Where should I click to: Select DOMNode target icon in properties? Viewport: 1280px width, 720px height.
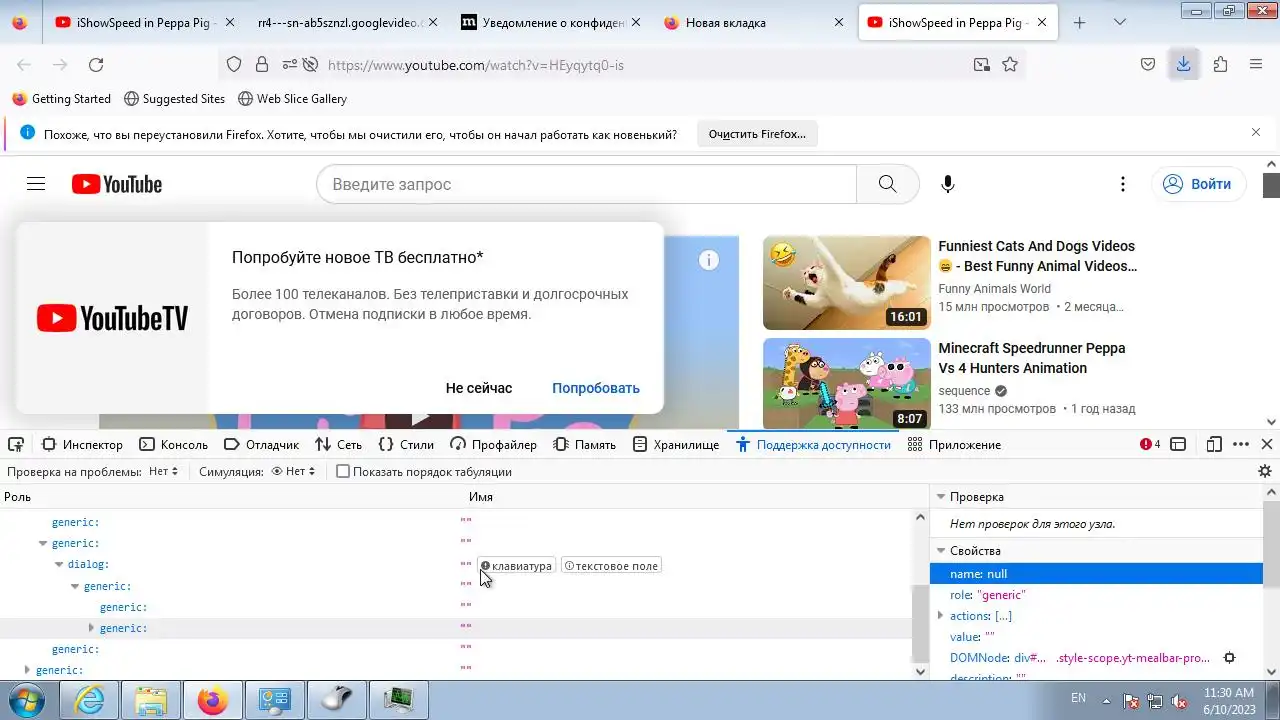point(1230,658)
